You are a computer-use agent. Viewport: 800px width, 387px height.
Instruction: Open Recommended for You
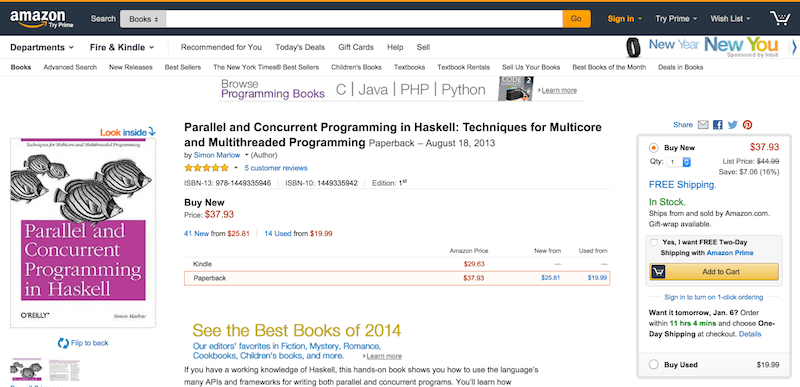point(221,47)
